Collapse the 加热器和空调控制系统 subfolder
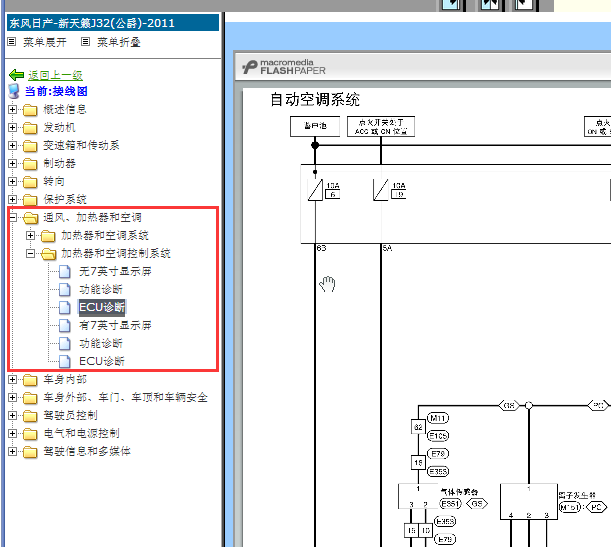Image resolution: width=611 pixels, height=547 pixels. pos(30,253)
